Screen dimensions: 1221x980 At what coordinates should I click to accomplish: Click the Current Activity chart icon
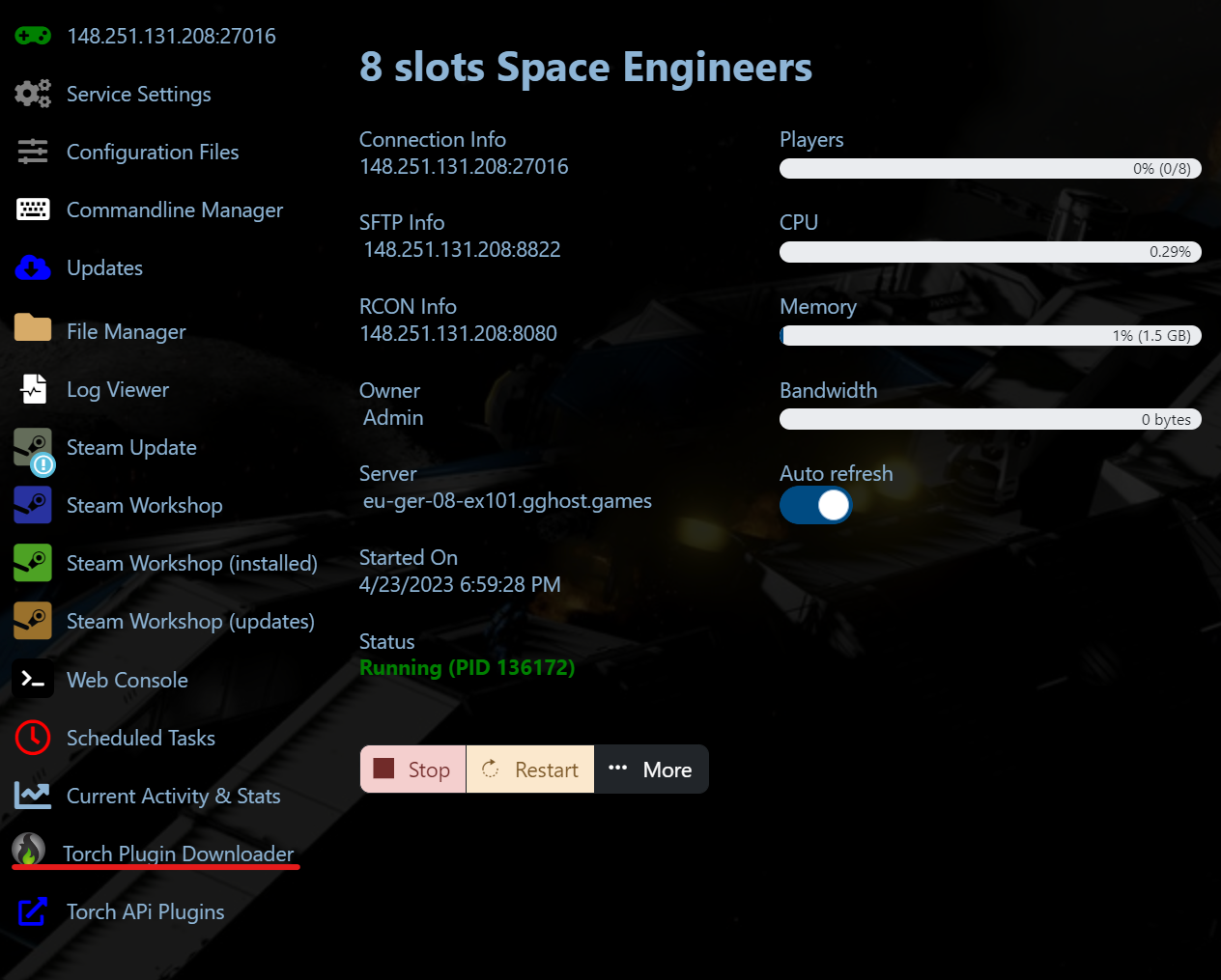coord(33,796)
